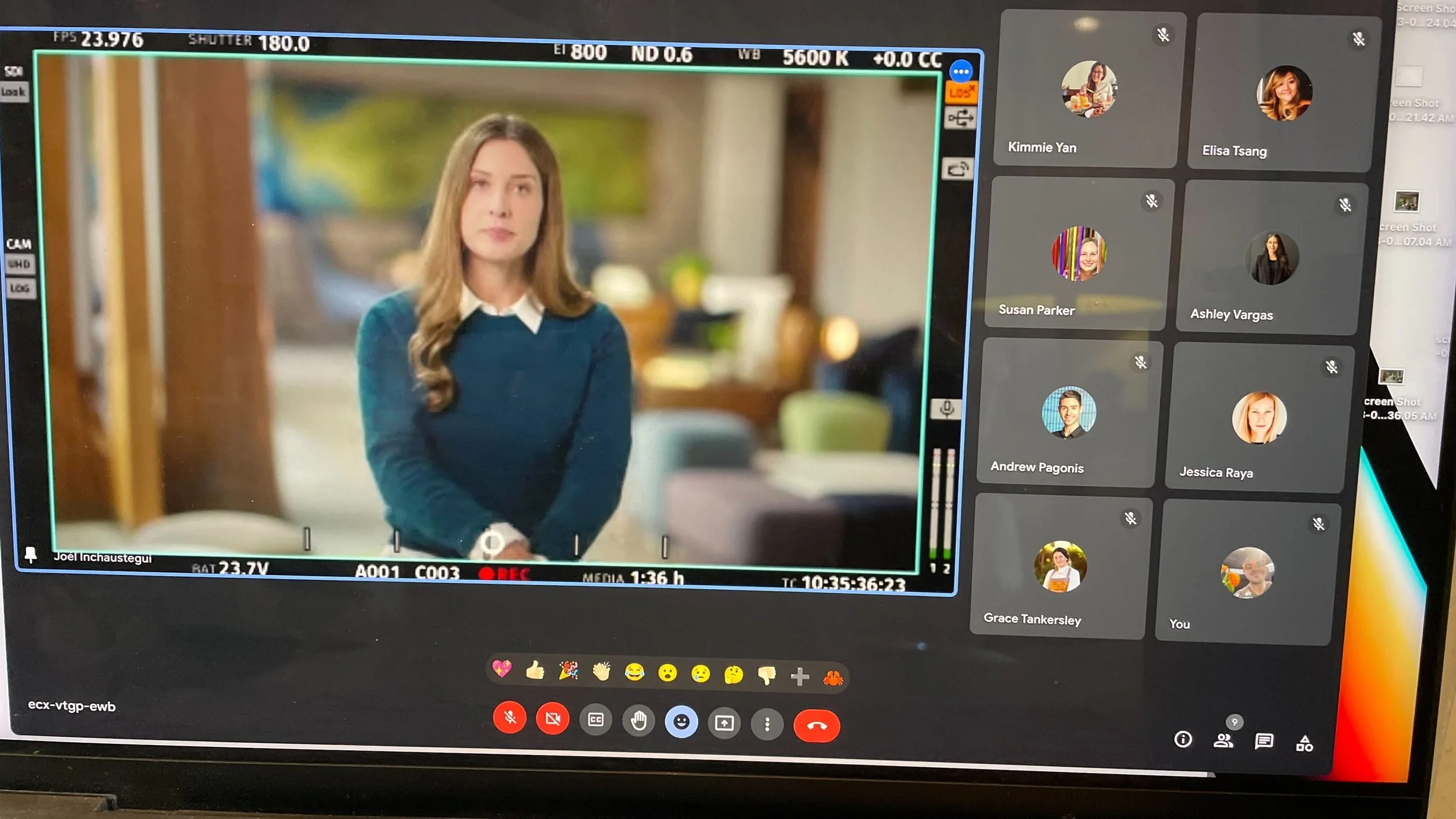The height and width of the screenshot is (819, 1456).
Task: Show the people list
Action: [x=1222, y=741]
